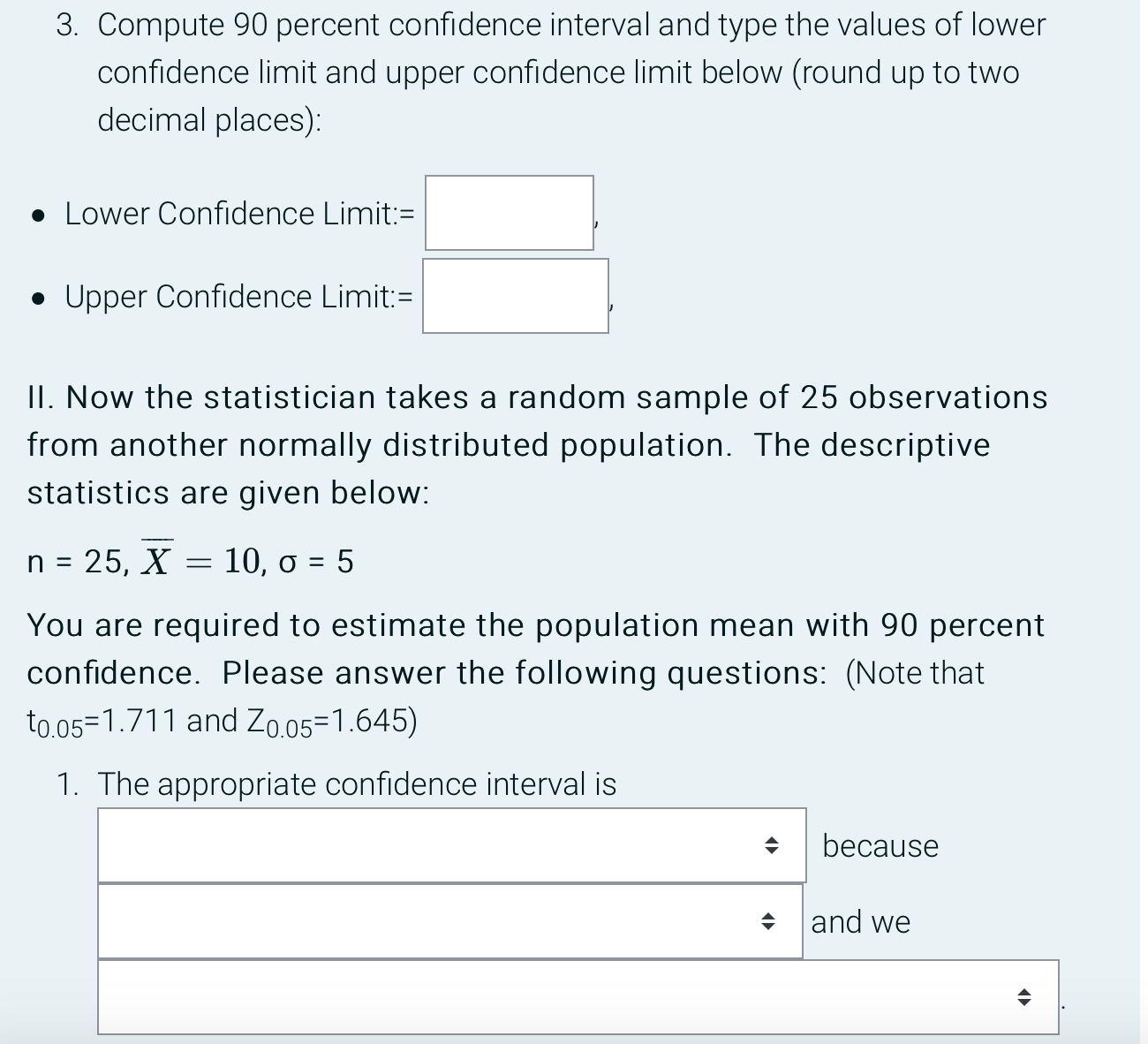1148x1044 pixels.
Task: Click the up-down selector icon beside 'because'
Action: (x=772, y=845)
